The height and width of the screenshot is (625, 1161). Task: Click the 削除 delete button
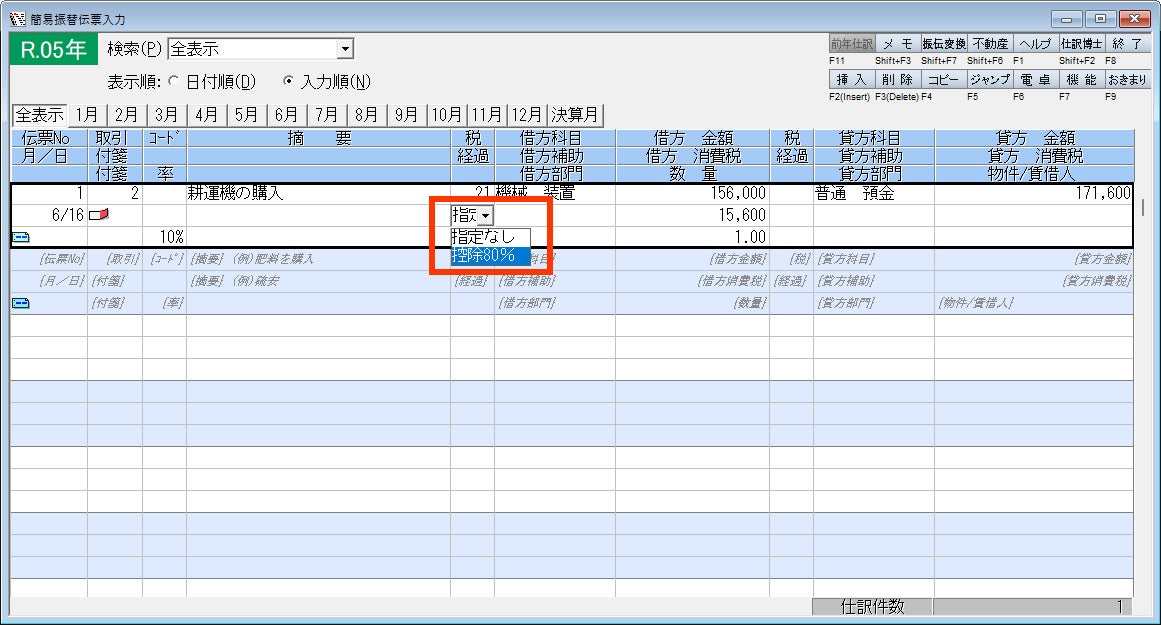point(897,79)
